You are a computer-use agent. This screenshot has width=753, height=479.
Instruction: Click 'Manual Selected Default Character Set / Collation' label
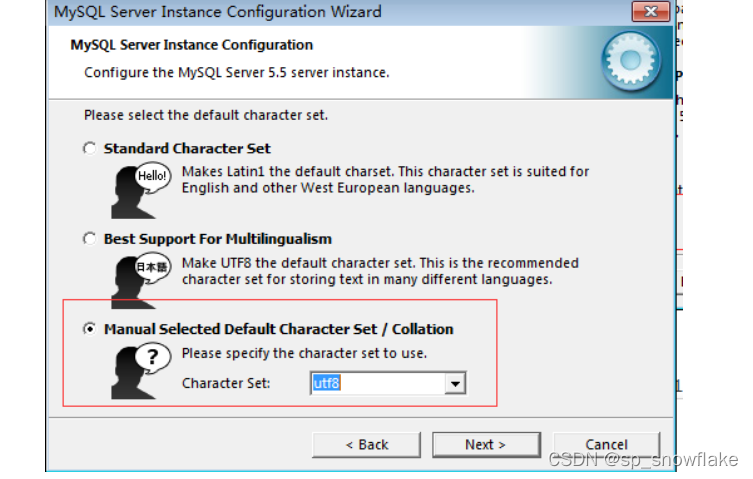(279, 329)
